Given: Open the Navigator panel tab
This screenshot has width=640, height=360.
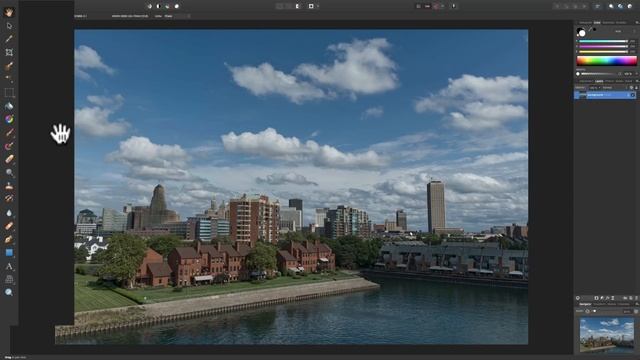Looking at the screenshot, I should (585, 304).
